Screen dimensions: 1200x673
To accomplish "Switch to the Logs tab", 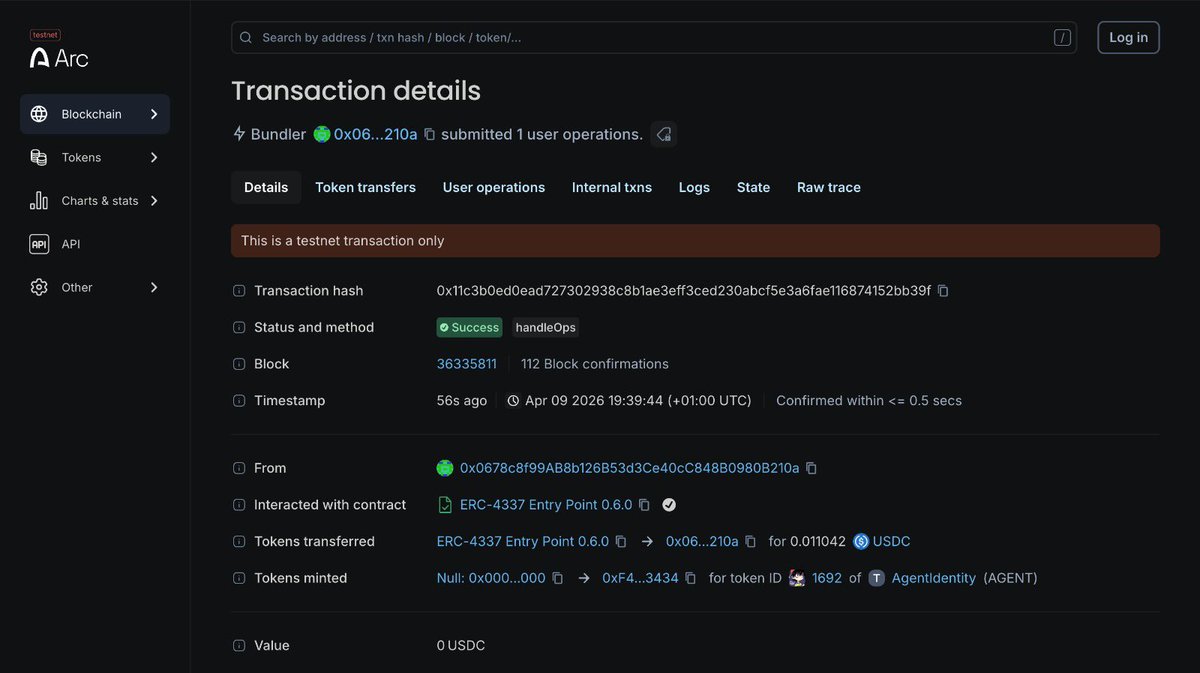I will (694, 187).
